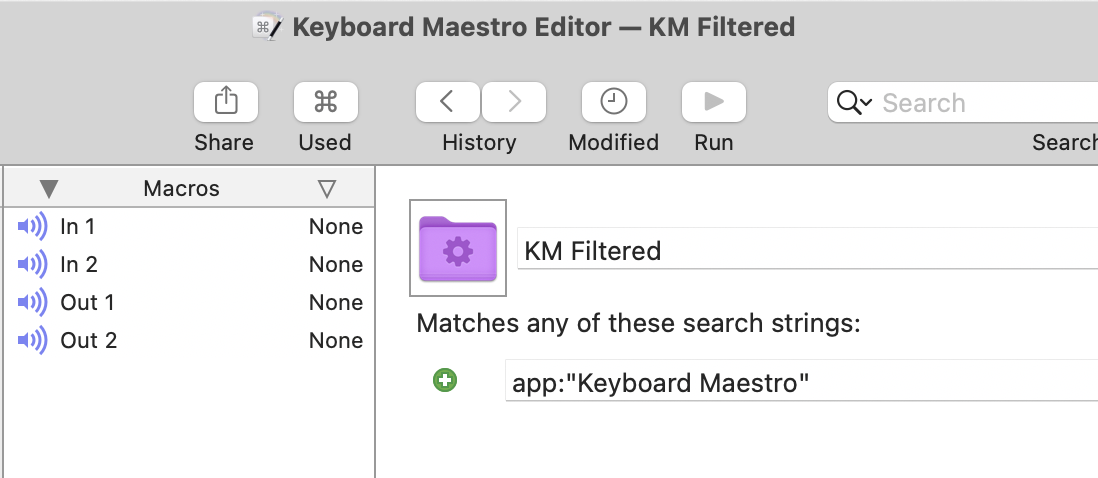Go forward in History
Screen dimensions: 1098x478
pos(514,102)
